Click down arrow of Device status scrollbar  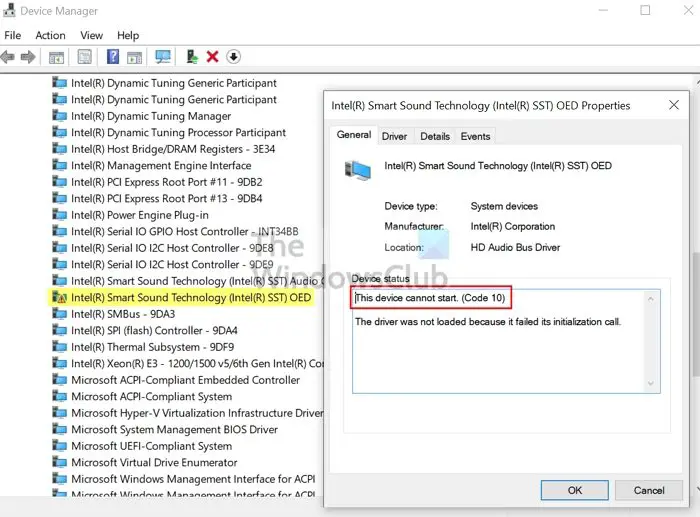(651, 383)
